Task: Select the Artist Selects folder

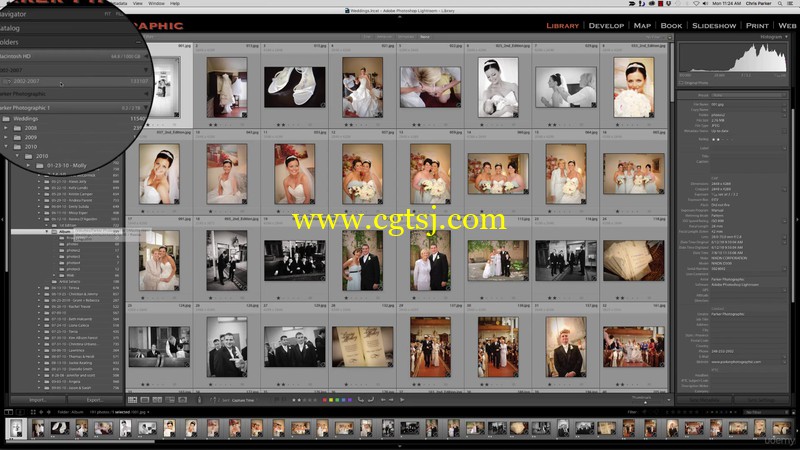Action: click(70, 282)
